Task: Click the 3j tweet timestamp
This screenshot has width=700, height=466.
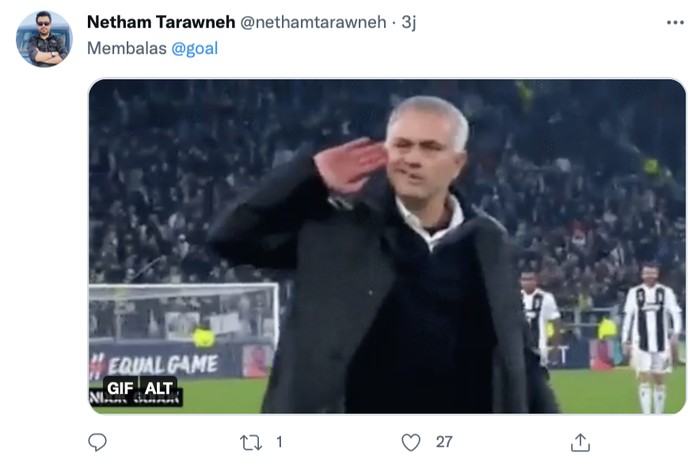Action: point(408,22)
